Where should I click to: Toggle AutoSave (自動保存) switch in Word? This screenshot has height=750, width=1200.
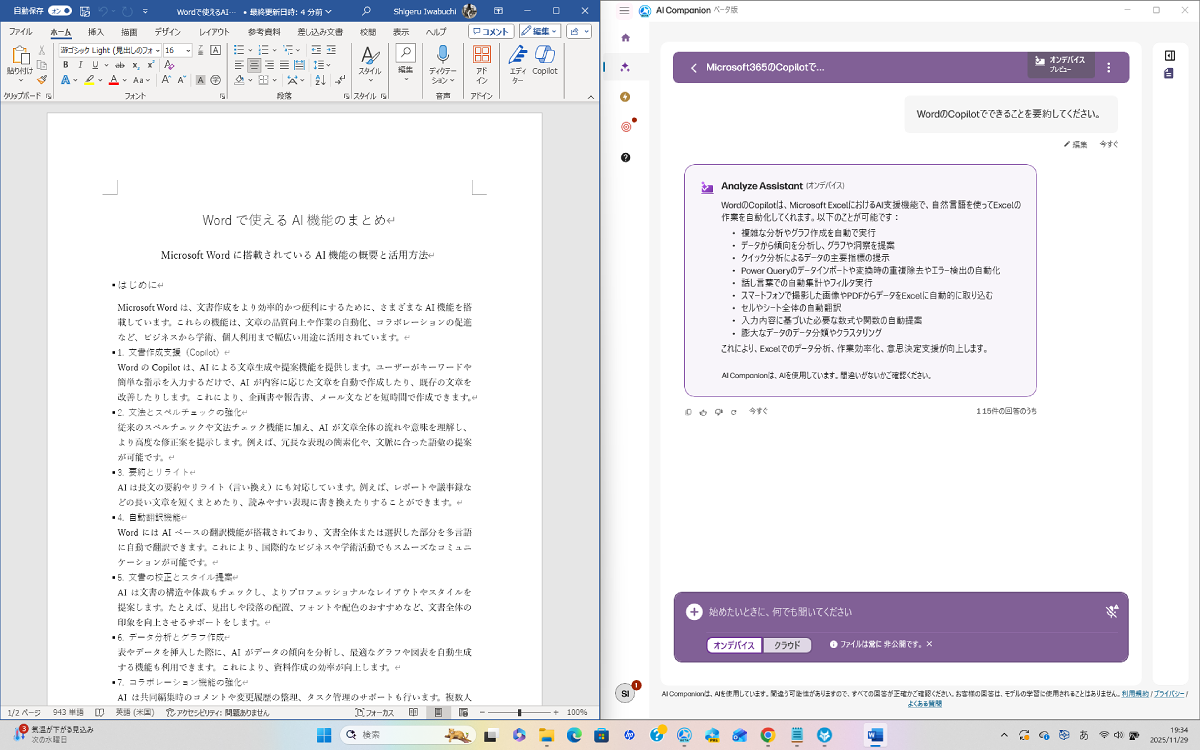coord(60,10)
